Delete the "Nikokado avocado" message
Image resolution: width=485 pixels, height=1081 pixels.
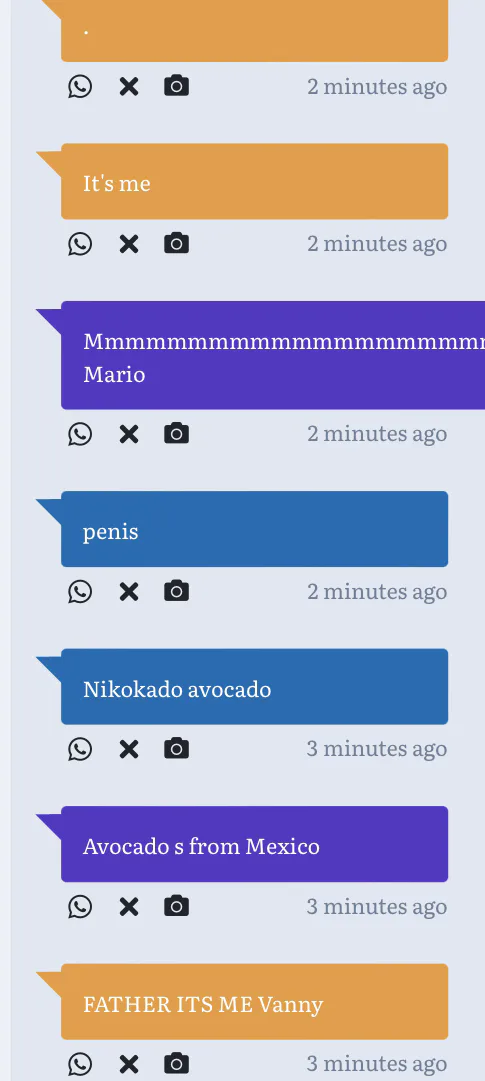pyautogui.click(x=129, y=749)
